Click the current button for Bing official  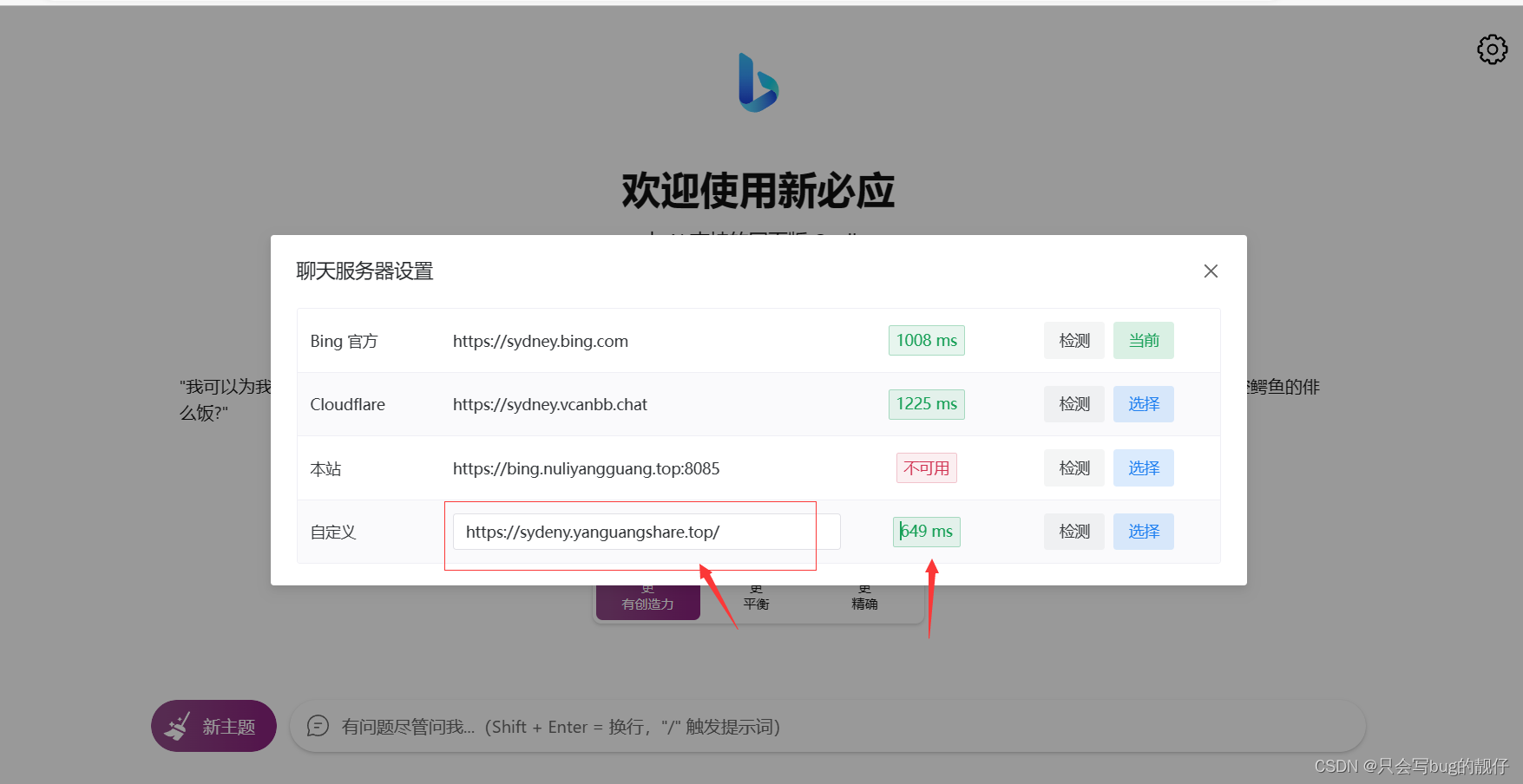point(1144,341)
